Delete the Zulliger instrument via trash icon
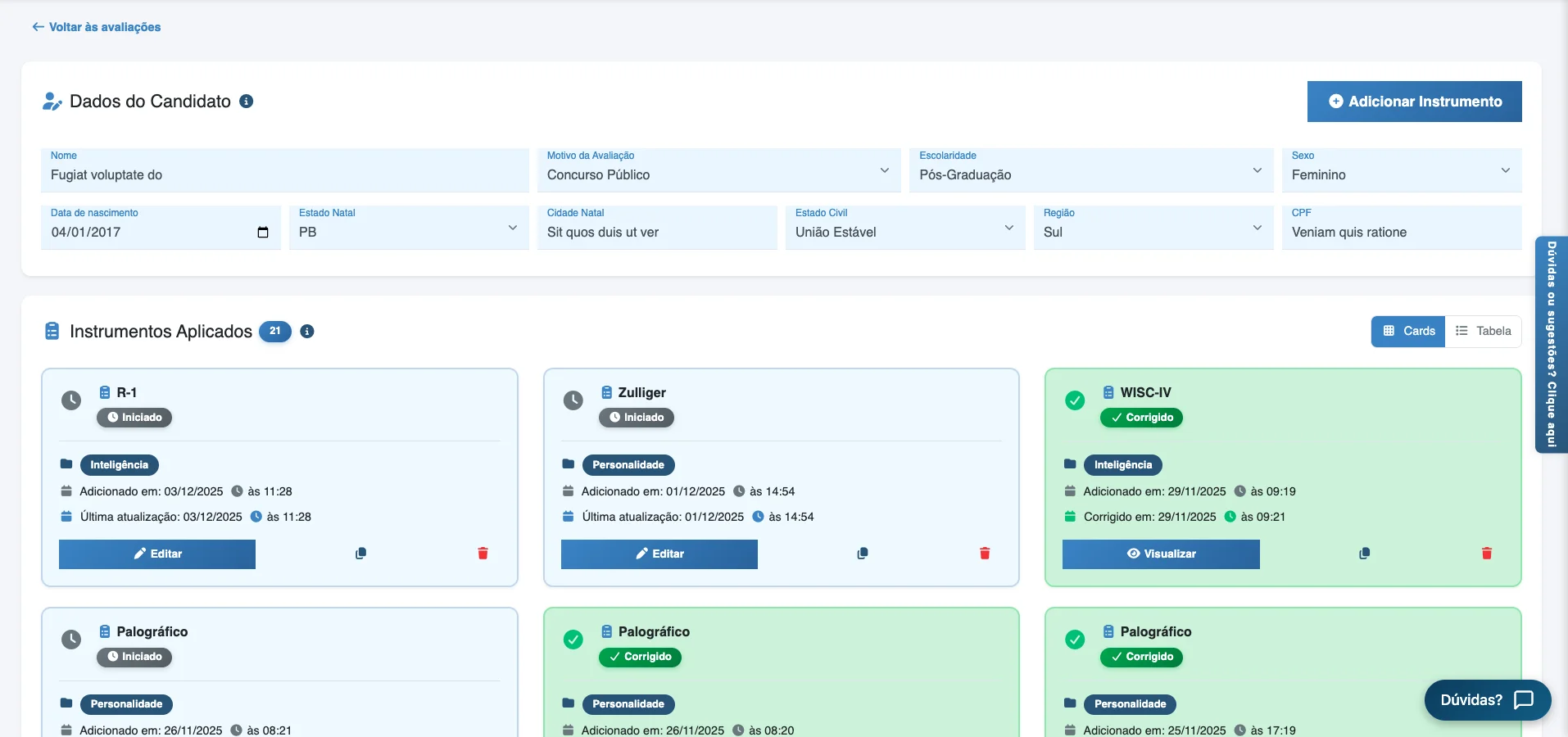Screen dimensions: 1568x737 coord(985,554)
